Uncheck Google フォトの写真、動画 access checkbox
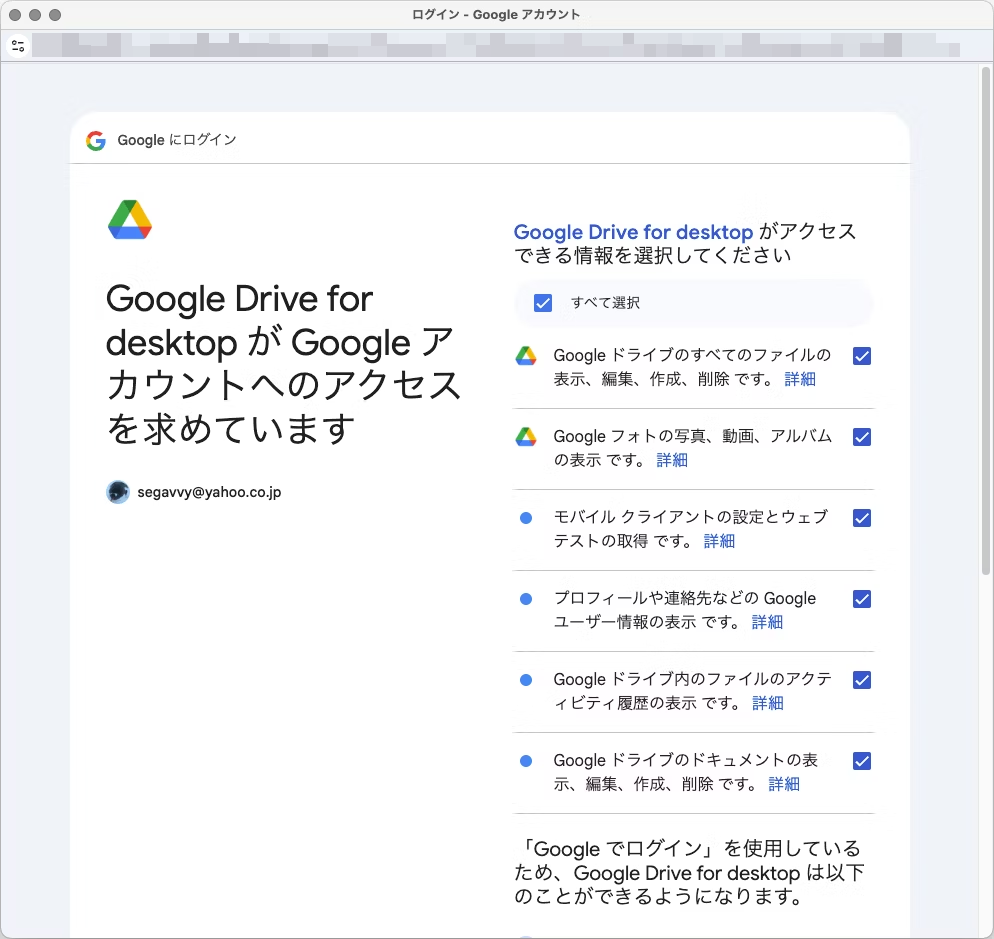 (x=862, y=437)
